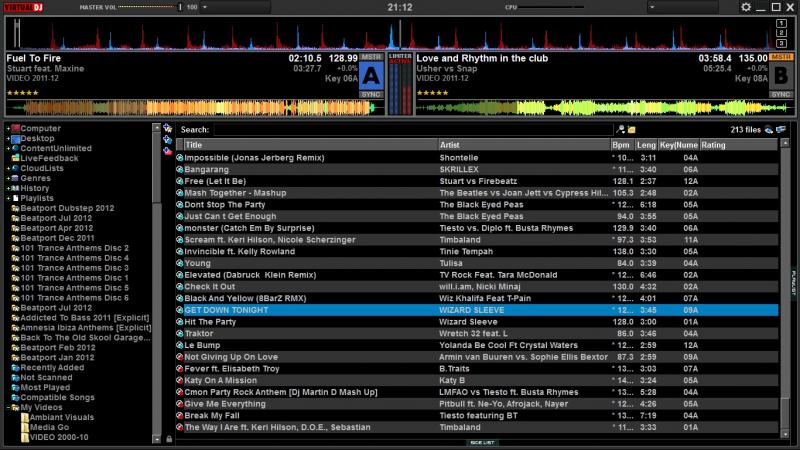Viewport: 800px width, 450px height.
Task: Click topmost star folder icon left of Search
Action: tap(167, 128)
